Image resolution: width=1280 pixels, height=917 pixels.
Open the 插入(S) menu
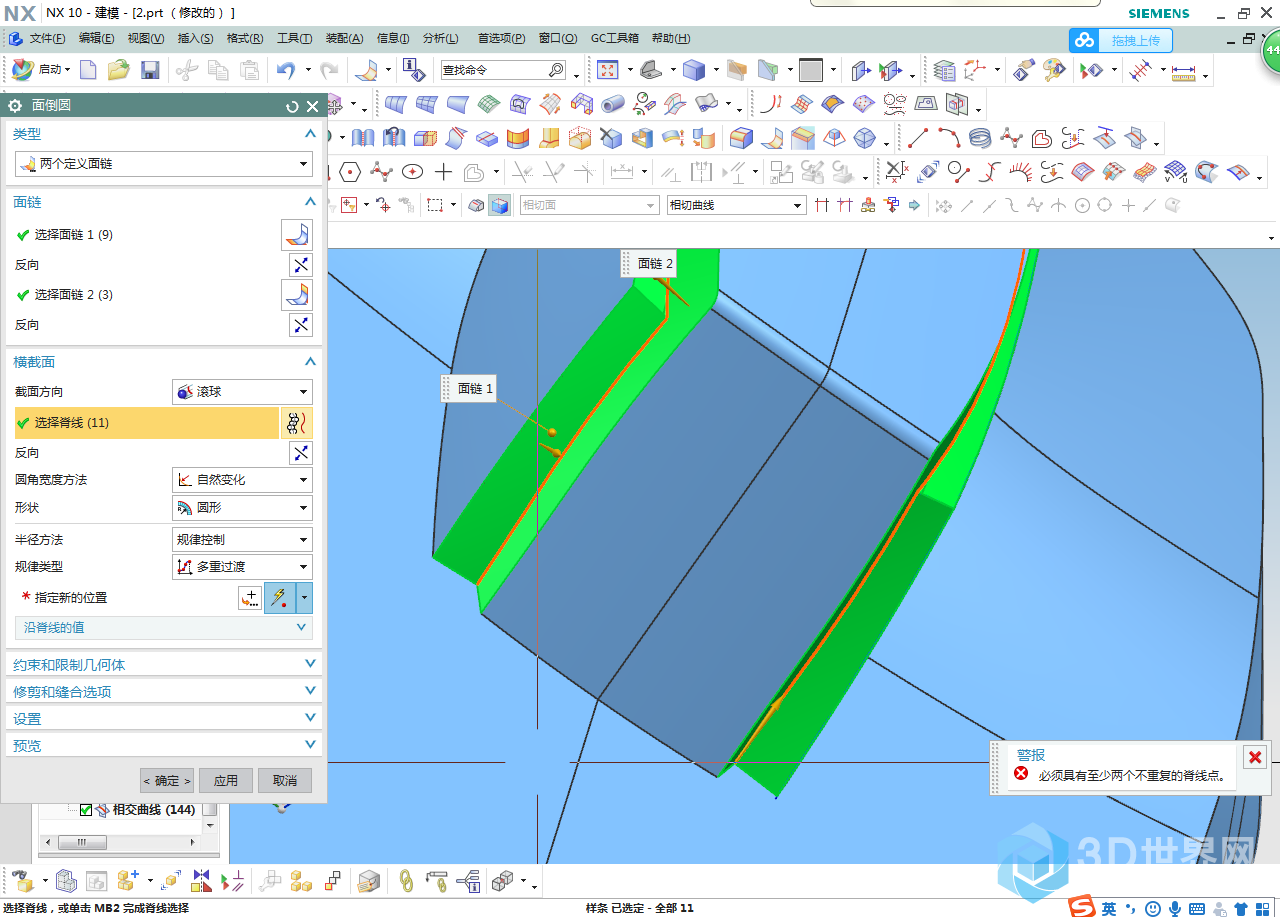[195, 39]
